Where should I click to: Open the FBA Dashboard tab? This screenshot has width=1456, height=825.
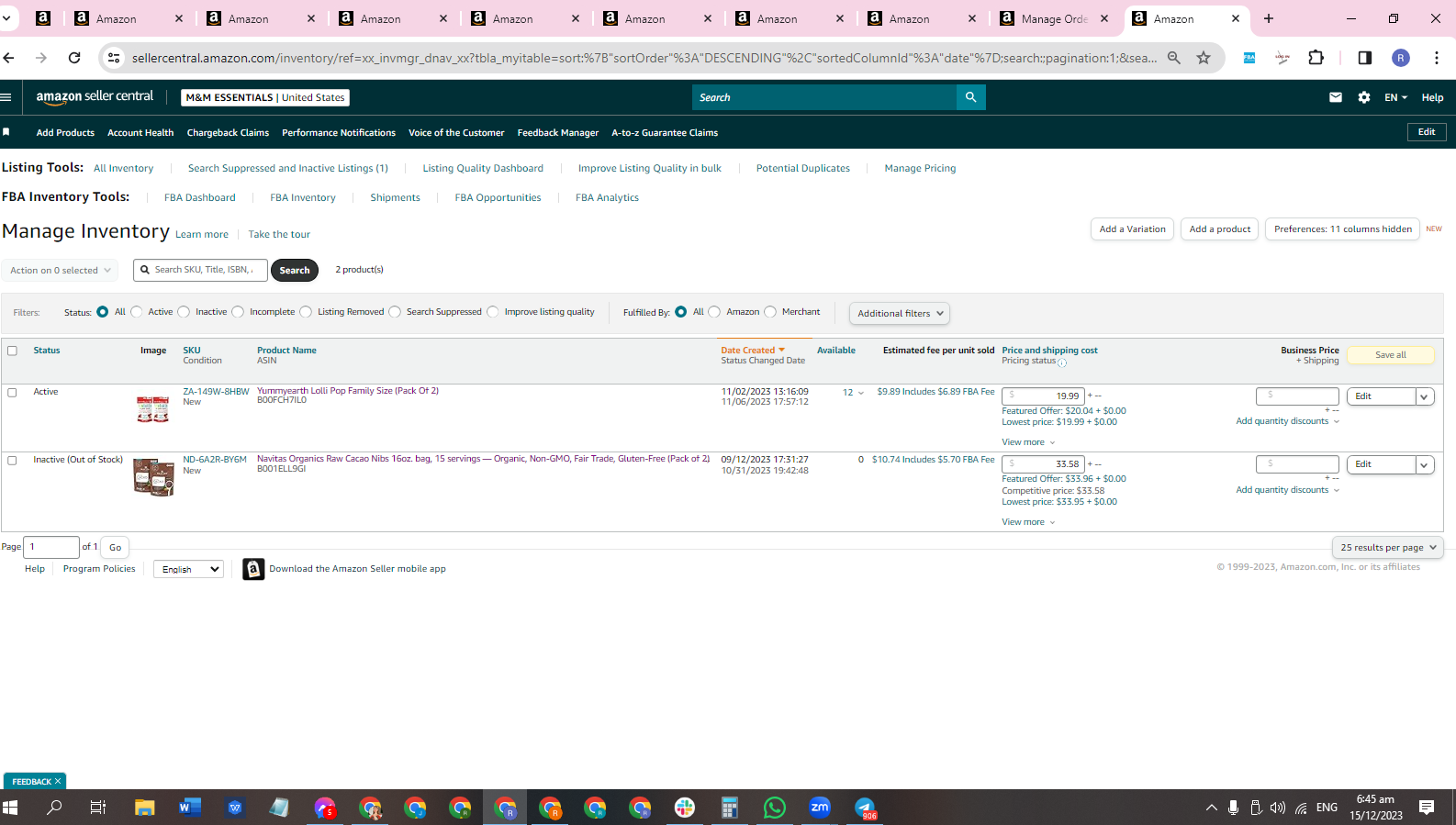199,197
